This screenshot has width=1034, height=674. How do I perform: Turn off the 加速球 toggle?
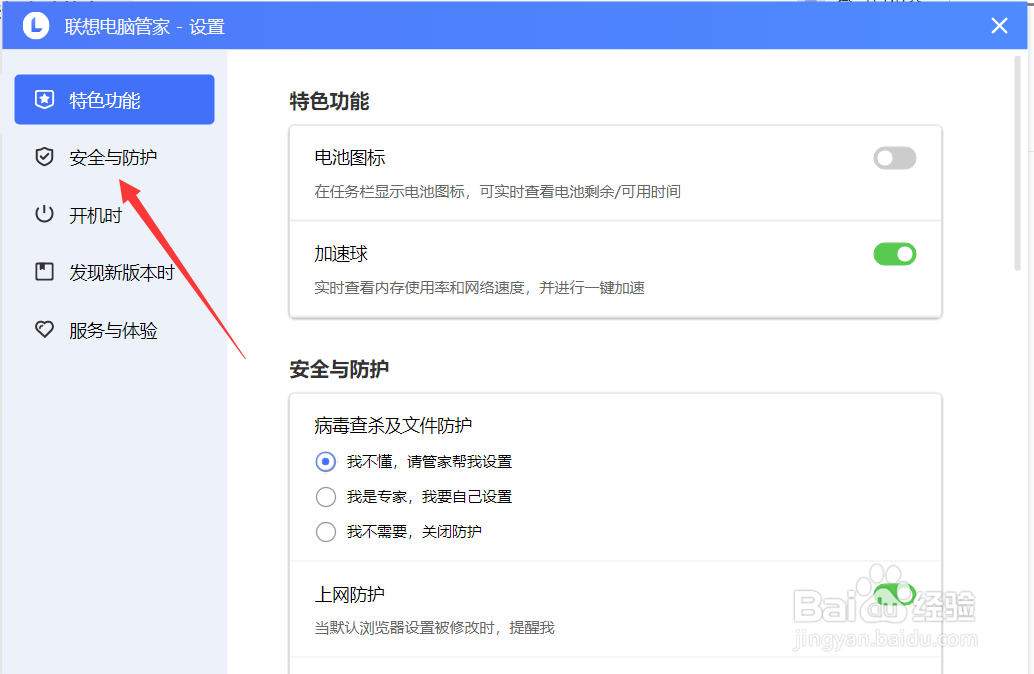pos(894,254)
